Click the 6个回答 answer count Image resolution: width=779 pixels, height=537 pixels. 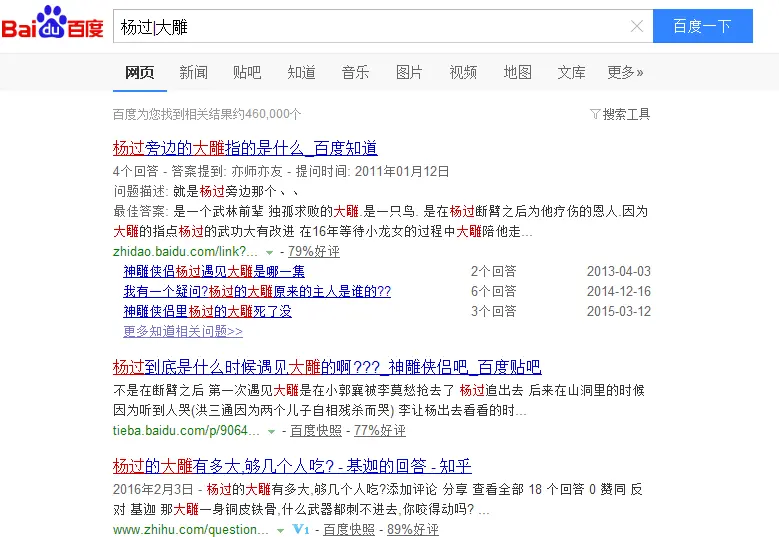point(494,291)
